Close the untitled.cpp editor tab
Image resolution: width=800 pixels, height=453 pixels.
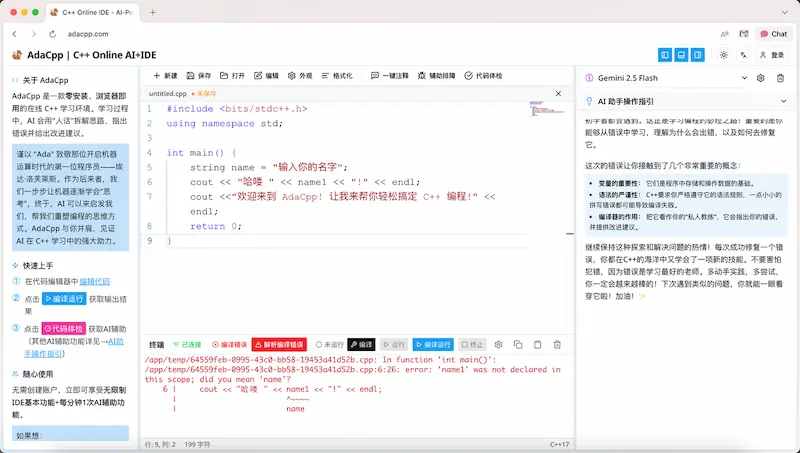pyautogui.click(x=558, y=93)
